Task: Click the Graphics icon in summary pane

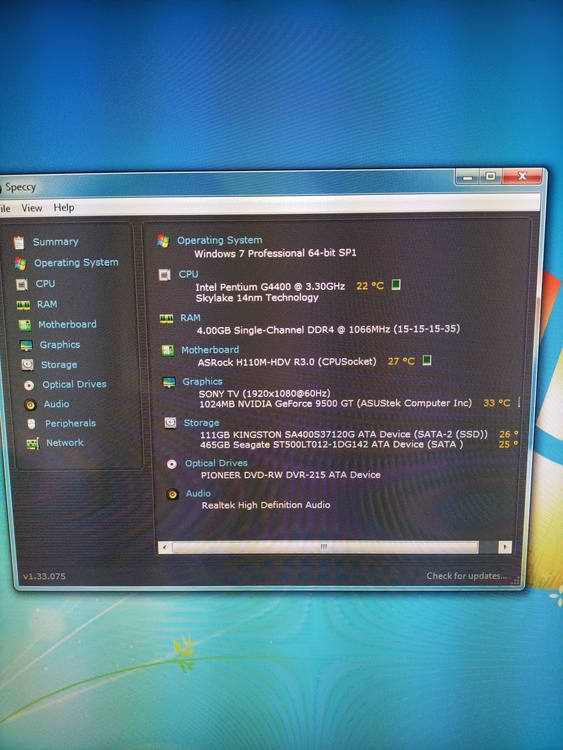Action: tap(169, 382)
